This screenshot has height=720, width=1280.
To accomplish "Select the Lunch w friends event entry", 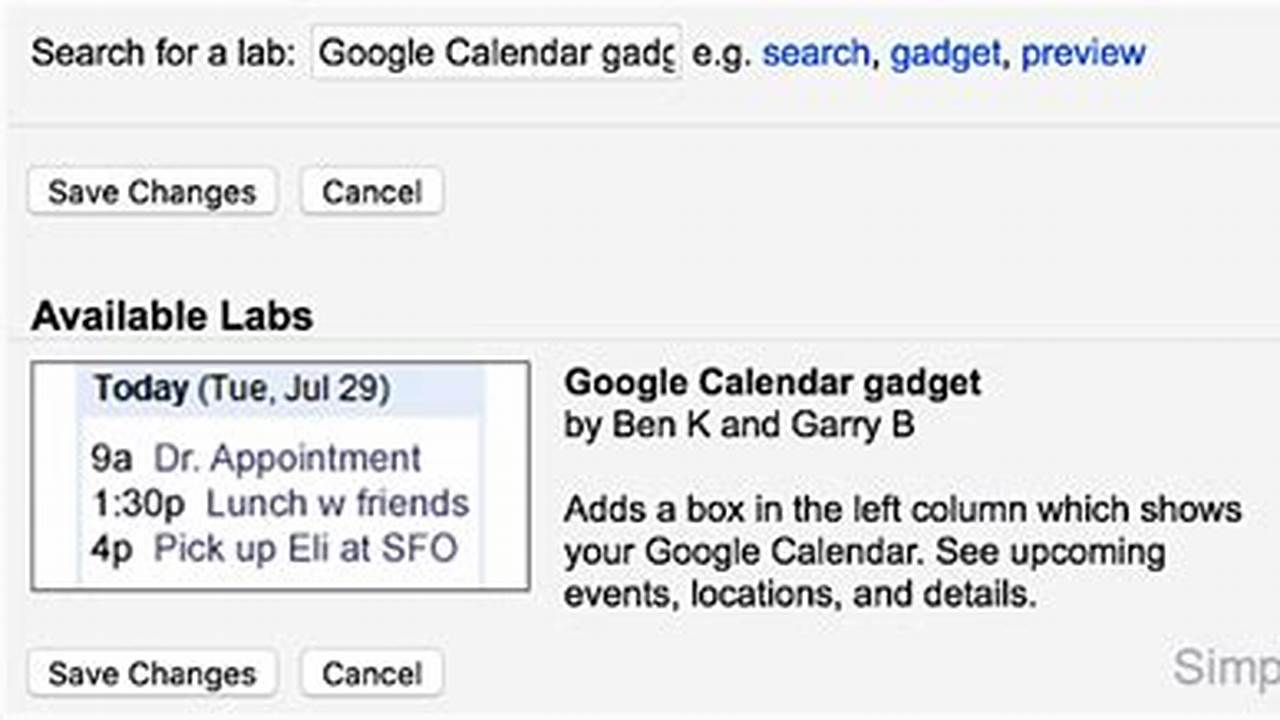I will point(339,504).
